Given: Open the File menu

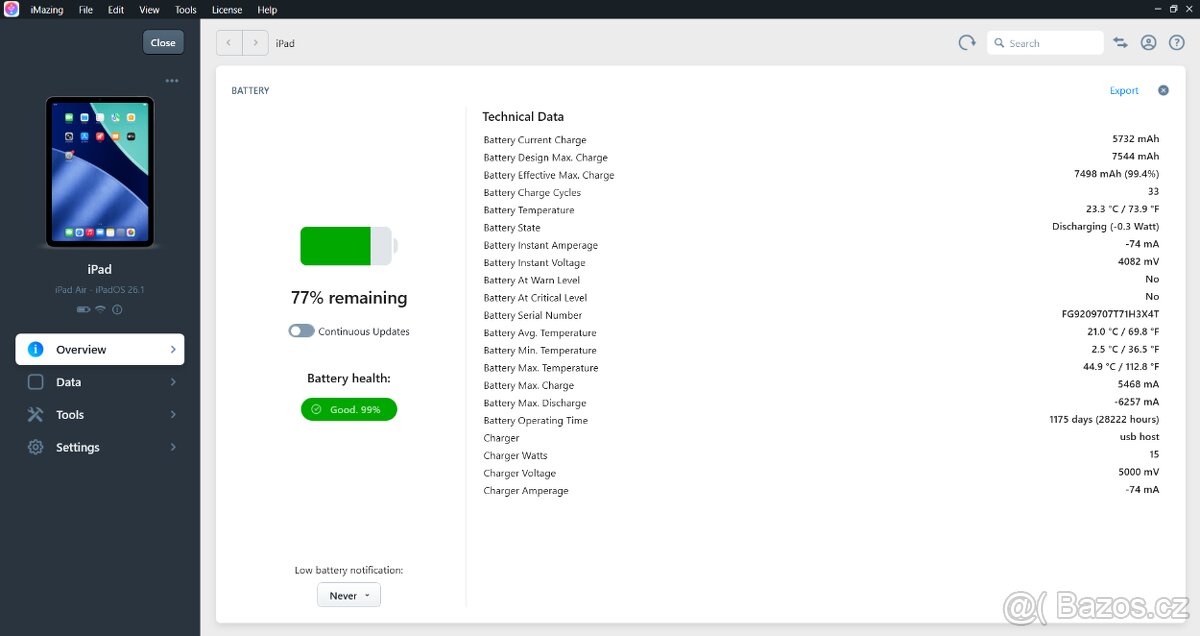Looking at the screenshot, I should (86, 10).
